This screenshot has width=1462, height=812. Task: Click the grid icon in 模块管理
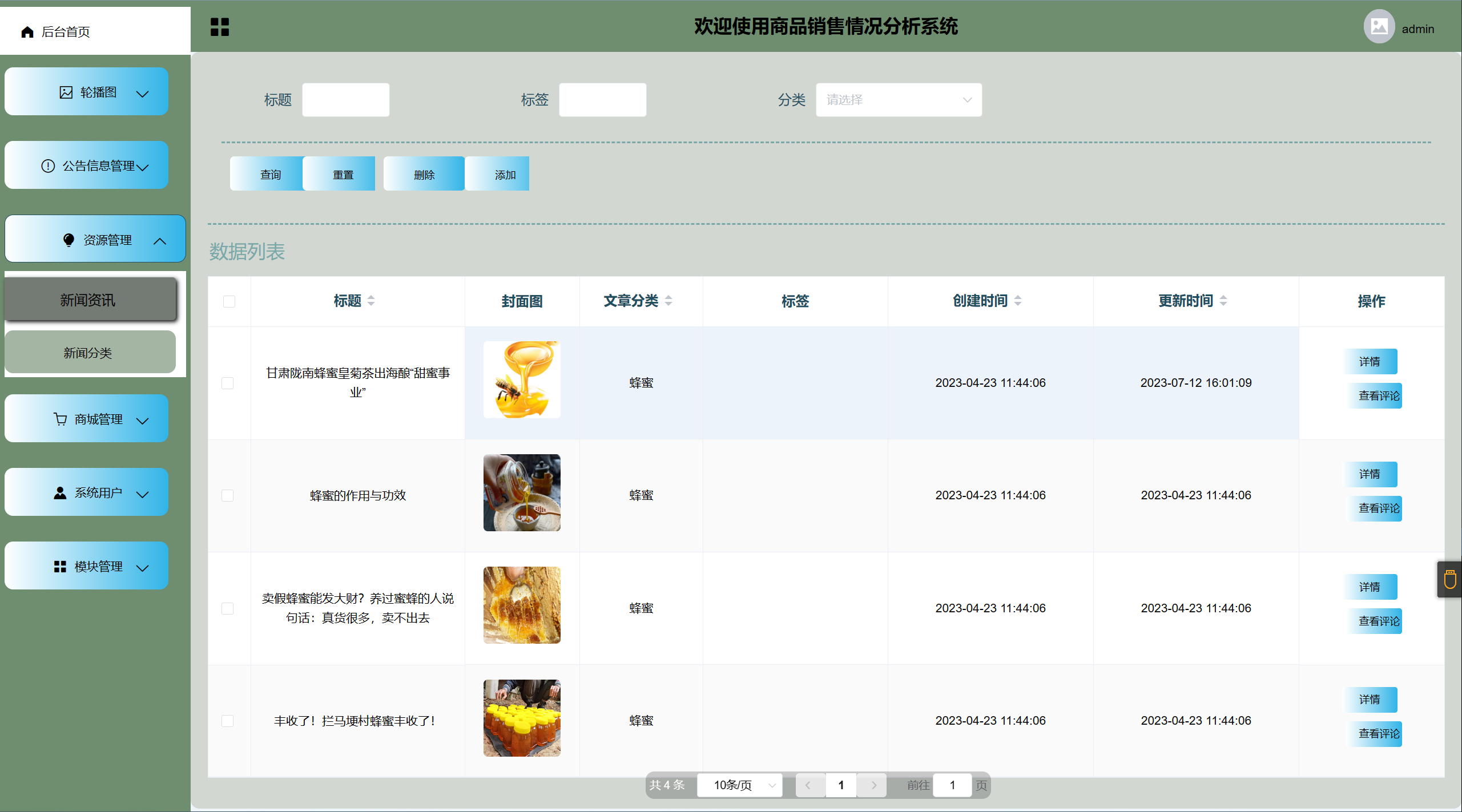[60, 567]
